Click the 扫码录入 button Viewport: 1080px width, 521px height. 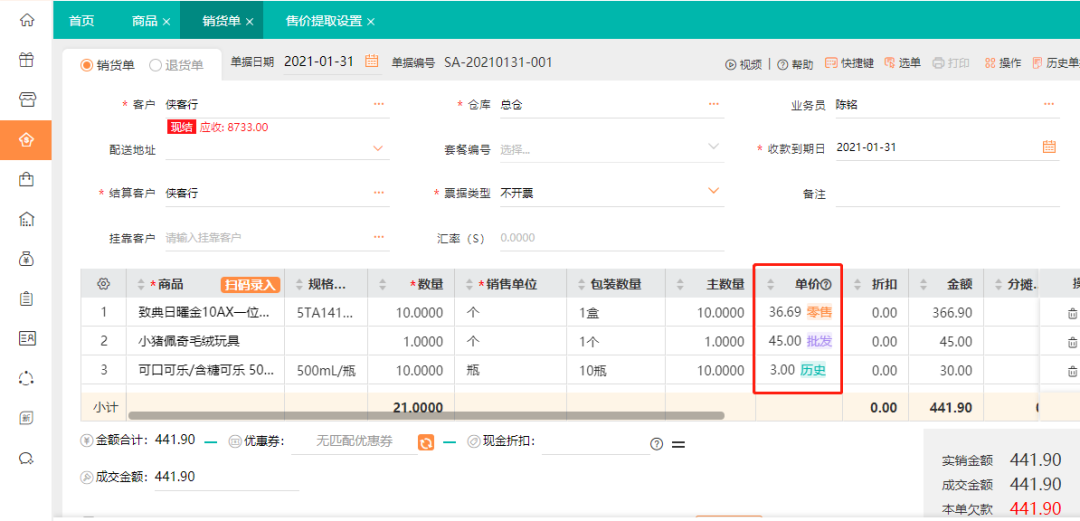pyautogui.click(x=250, y=285)
